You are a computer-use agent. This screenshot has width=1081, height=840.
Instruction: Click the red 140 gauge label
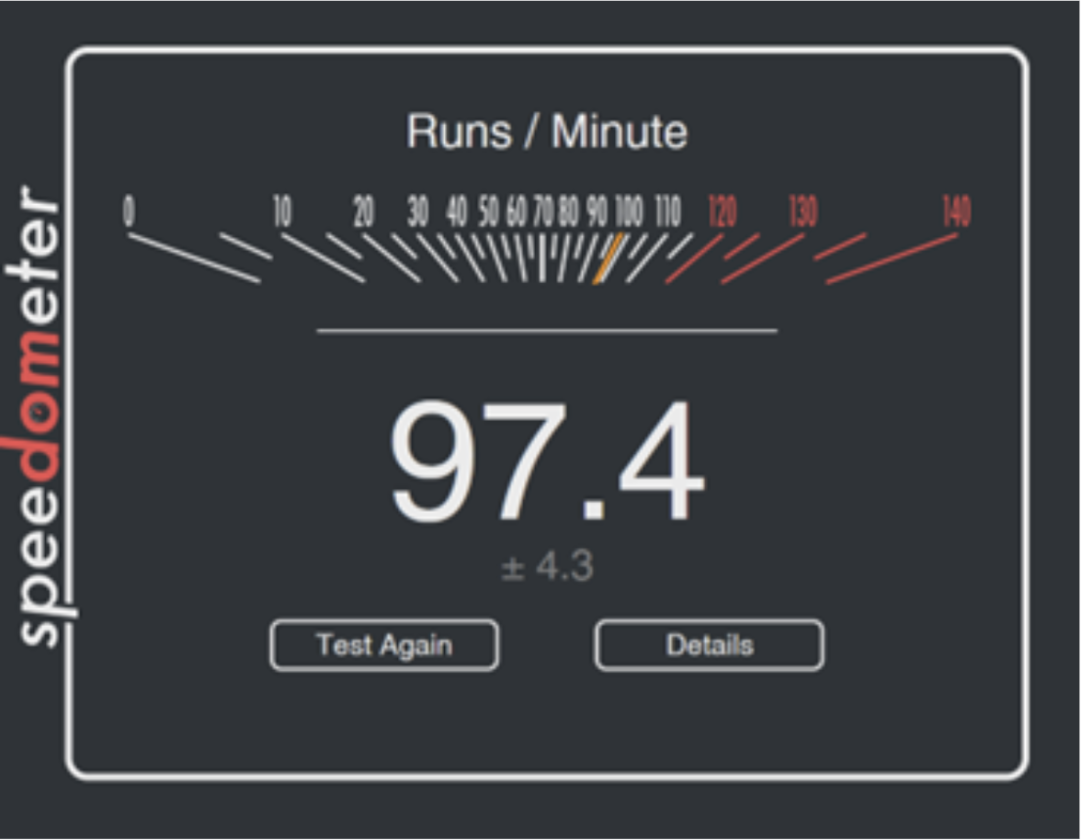click(x=955, y=212)
